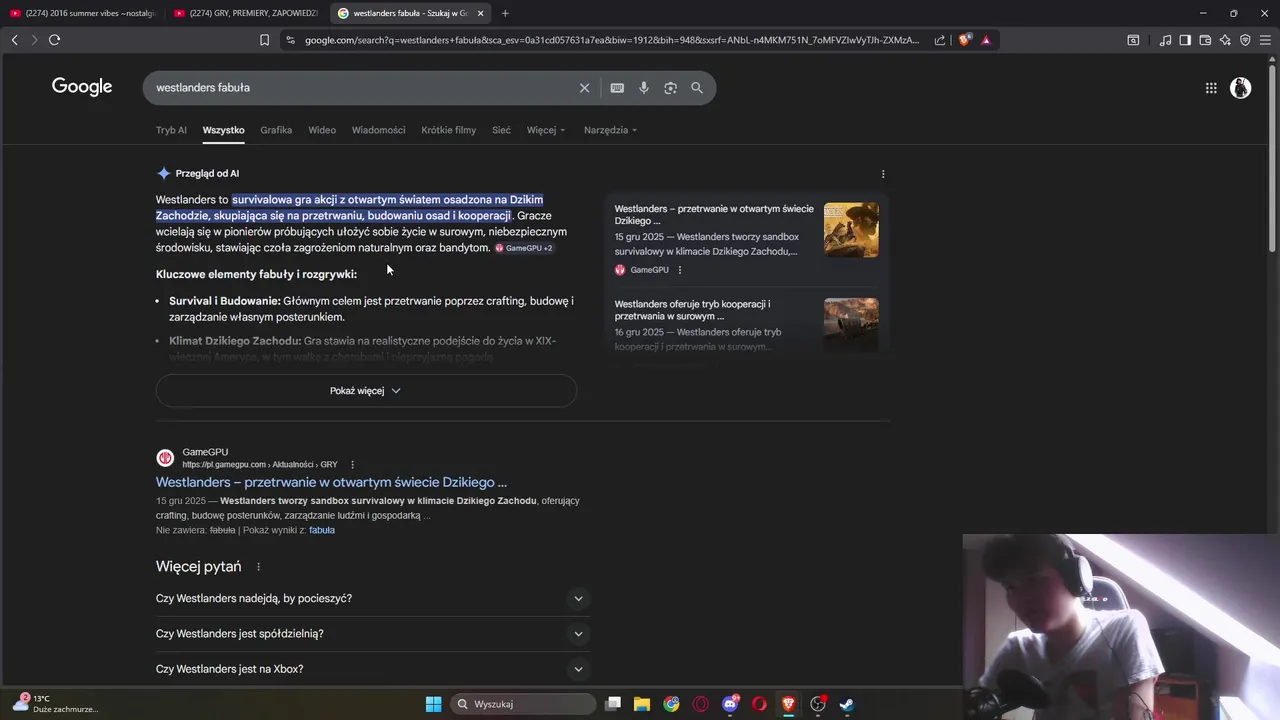This screenshot has height=720, width=1280.
Task: Open Leo AI sparkle icon in toolbar
Action: (1225, 40)
